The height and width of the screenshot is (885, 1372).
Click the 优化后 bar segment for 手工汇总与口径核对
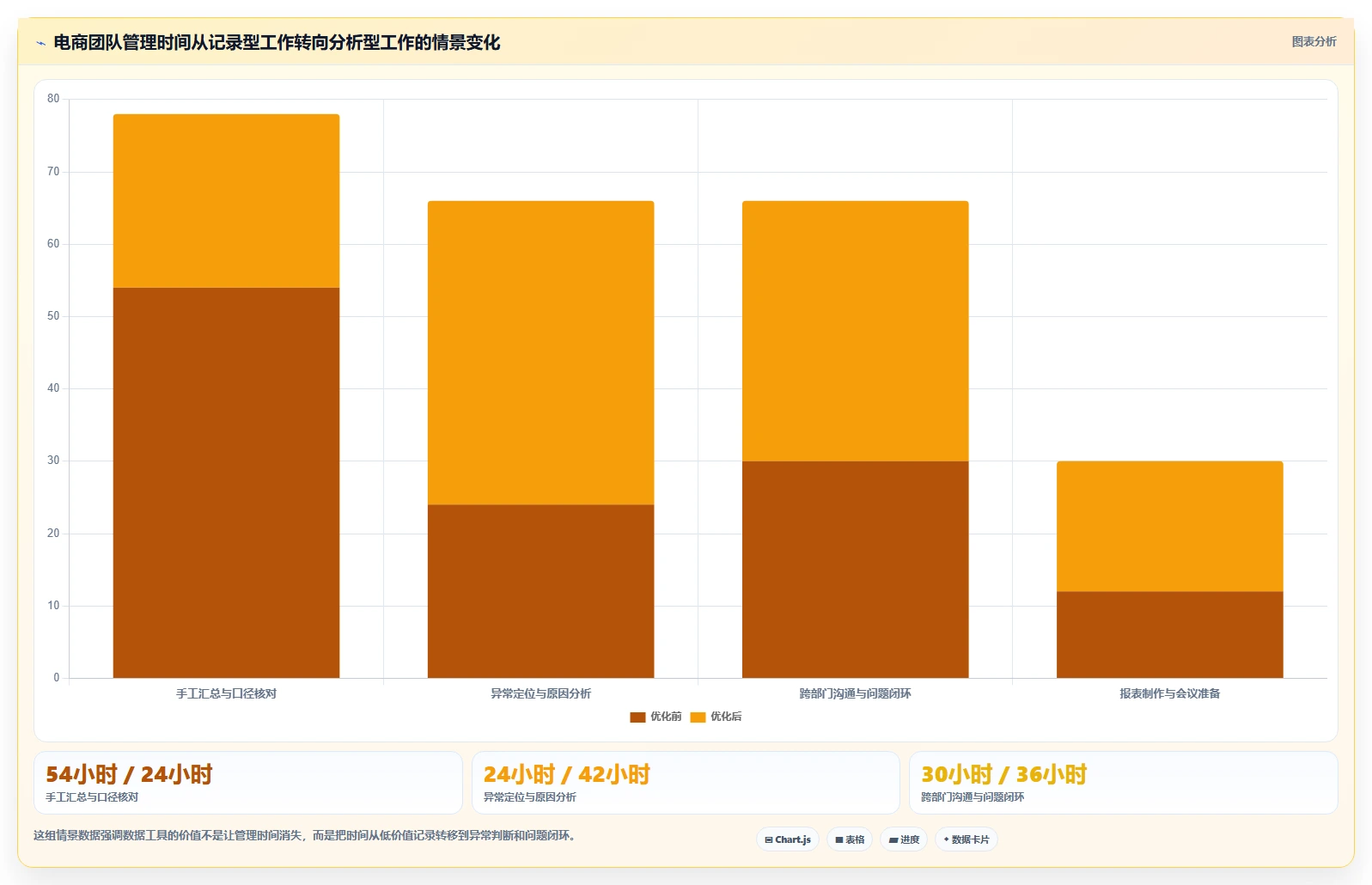point(226,201)
